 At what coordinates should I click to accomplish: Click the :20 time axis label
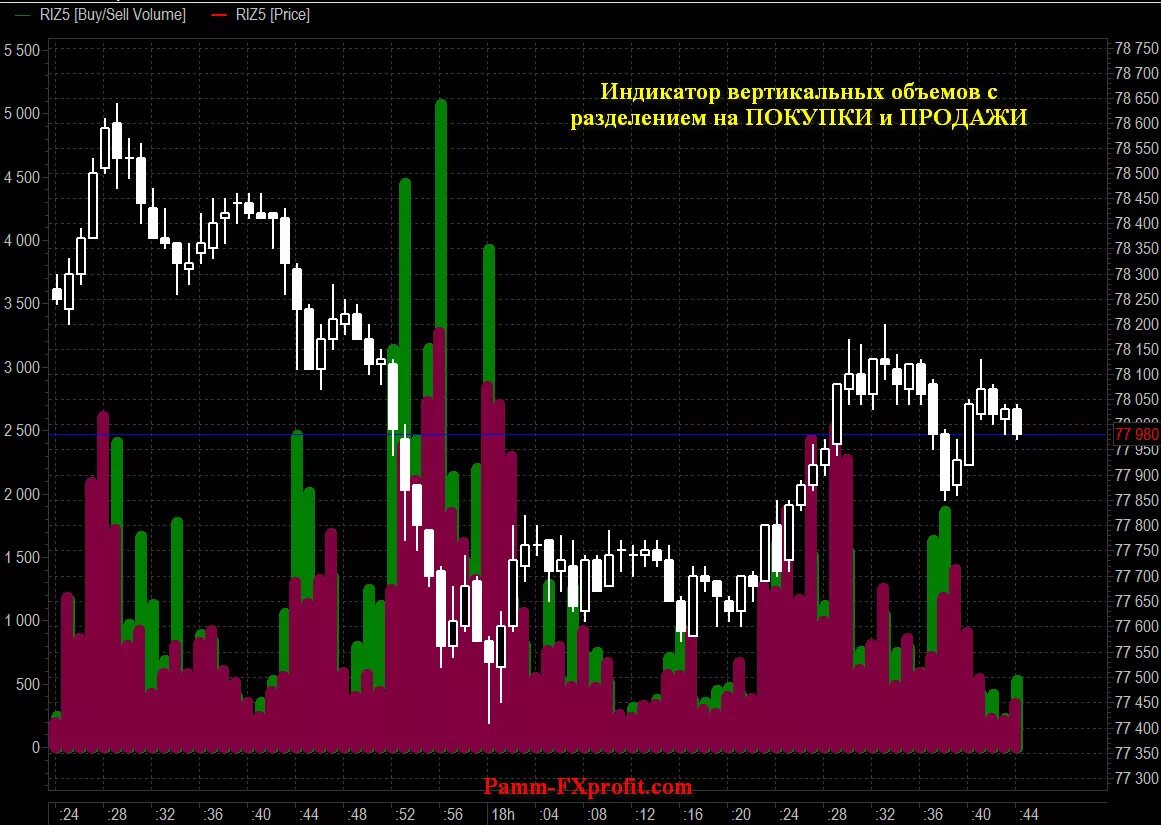coord(740,815)
